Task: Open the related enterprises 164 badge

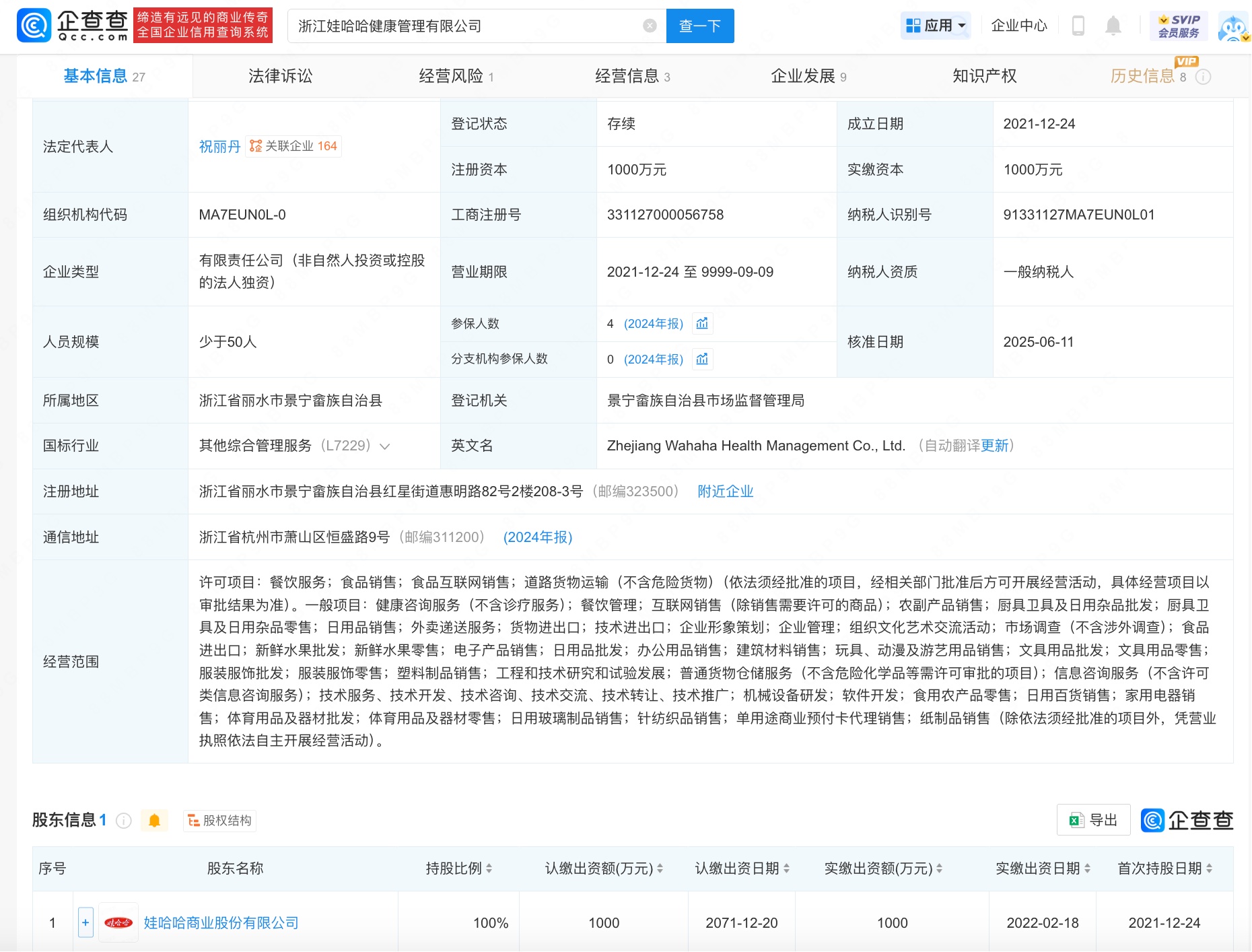Action: (293, 146)
